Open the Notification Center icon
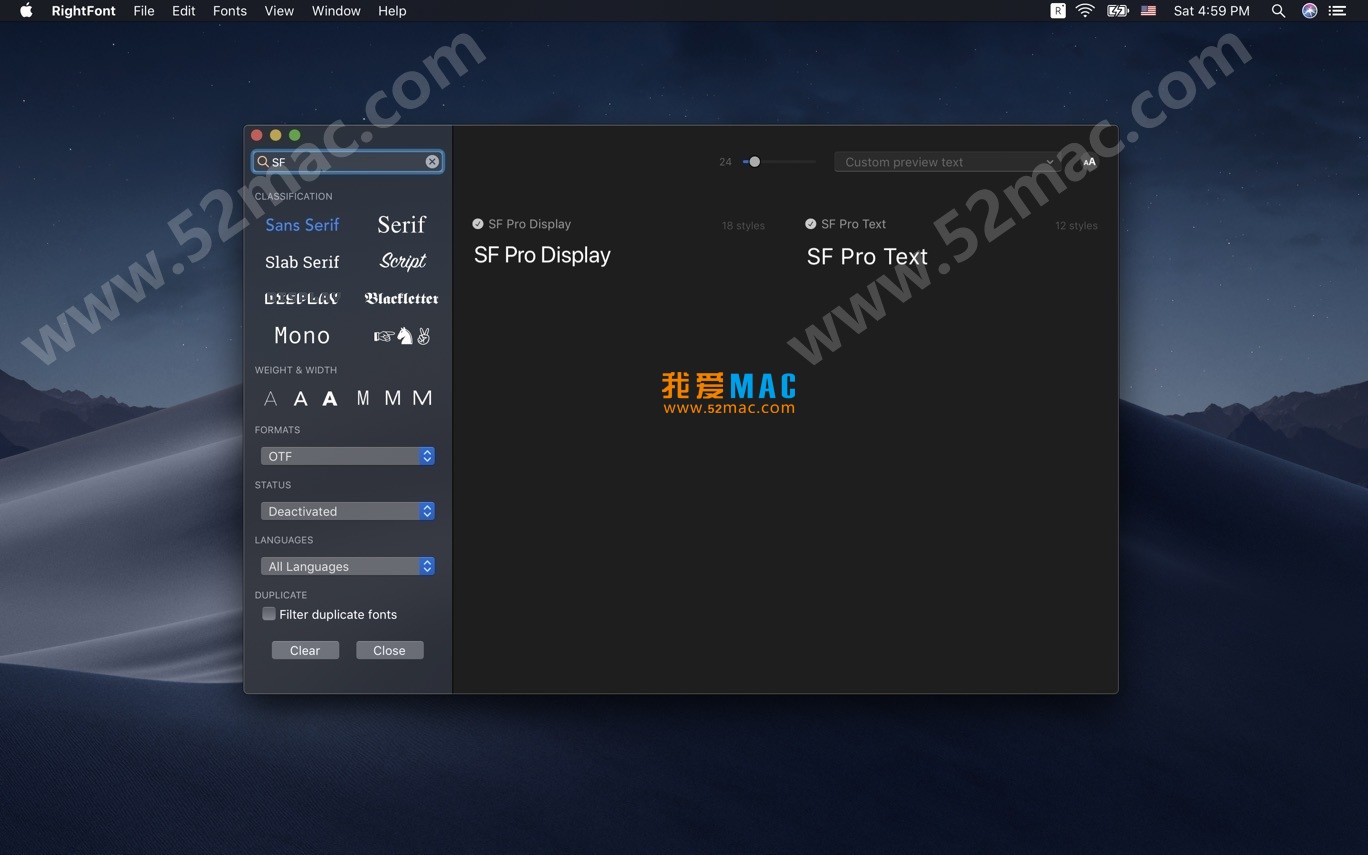 pyautogui.click(x=1338, y=11)
